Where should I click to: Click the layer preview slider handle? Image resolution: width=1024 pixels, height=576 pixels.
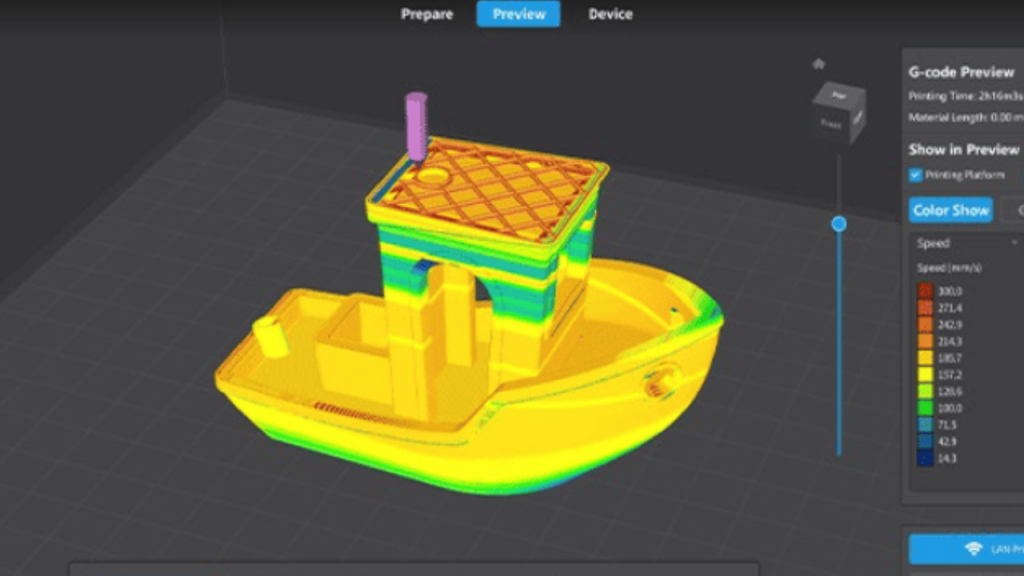coord(838,224)
